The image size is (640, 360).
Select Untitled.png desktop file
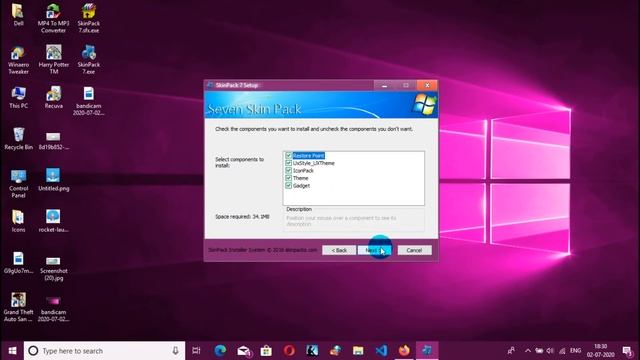coord(53,180)
